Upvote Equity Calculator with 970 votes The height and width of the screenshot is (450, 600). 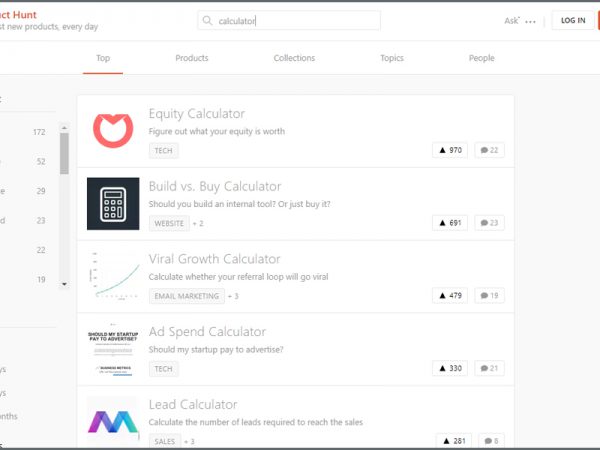point(450,150)
